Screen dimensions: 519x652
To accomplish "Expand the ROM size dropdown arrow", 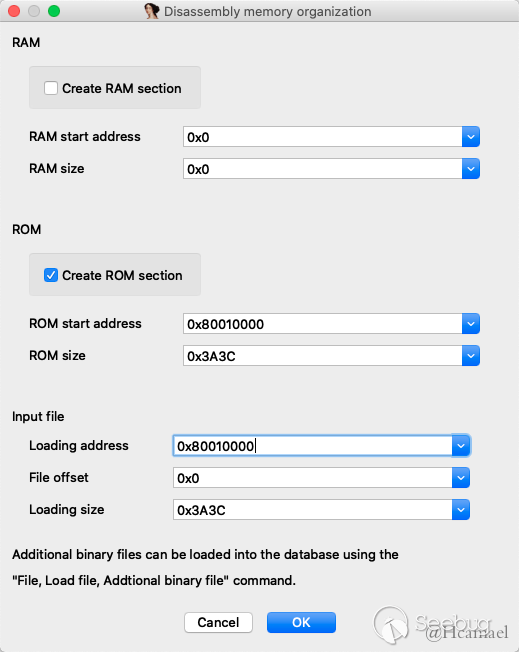I will (471, 356).
